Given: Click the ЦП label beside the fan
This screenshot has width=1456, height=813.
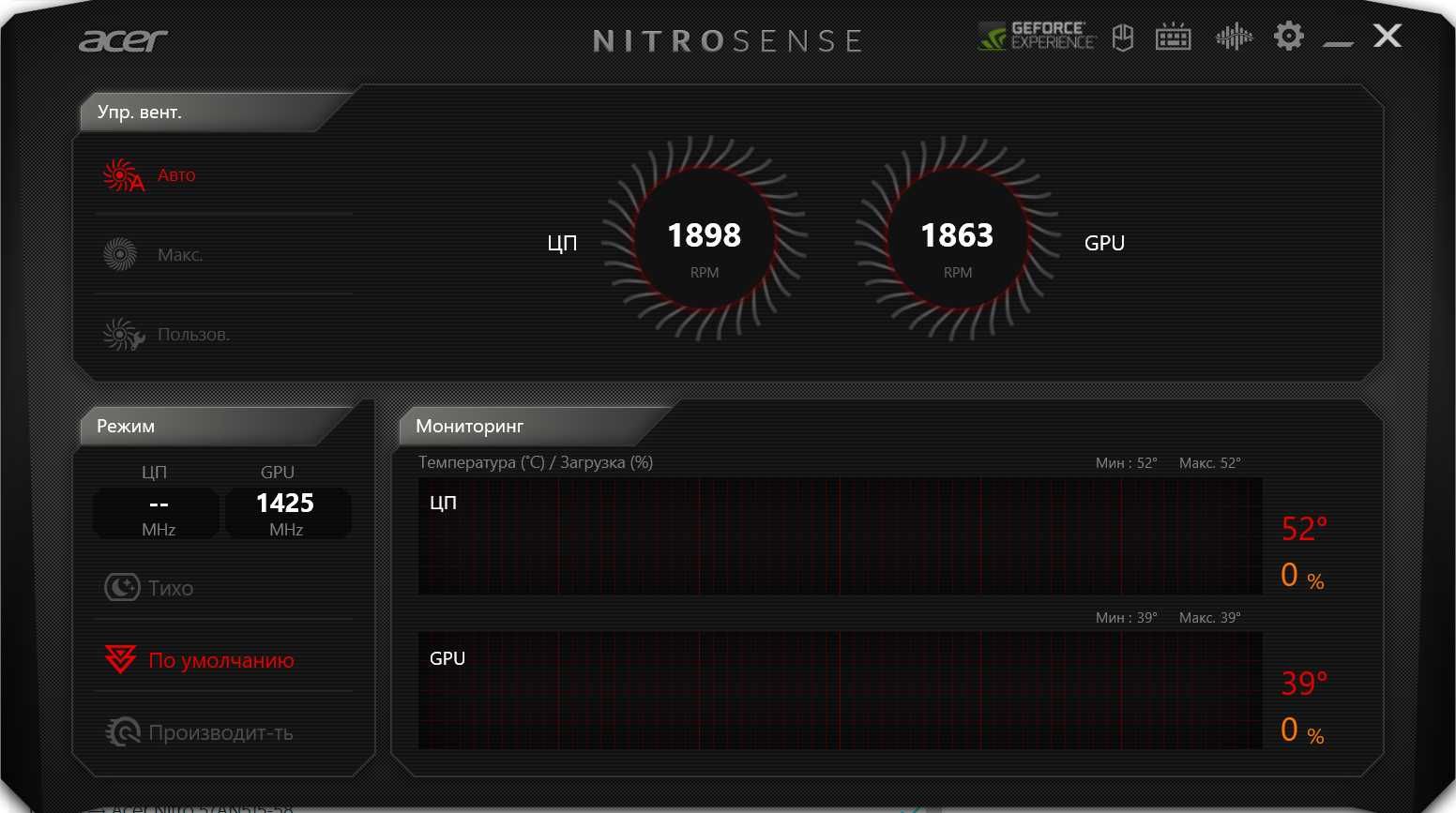Looking at the screenshot, I should pos(562,244).
